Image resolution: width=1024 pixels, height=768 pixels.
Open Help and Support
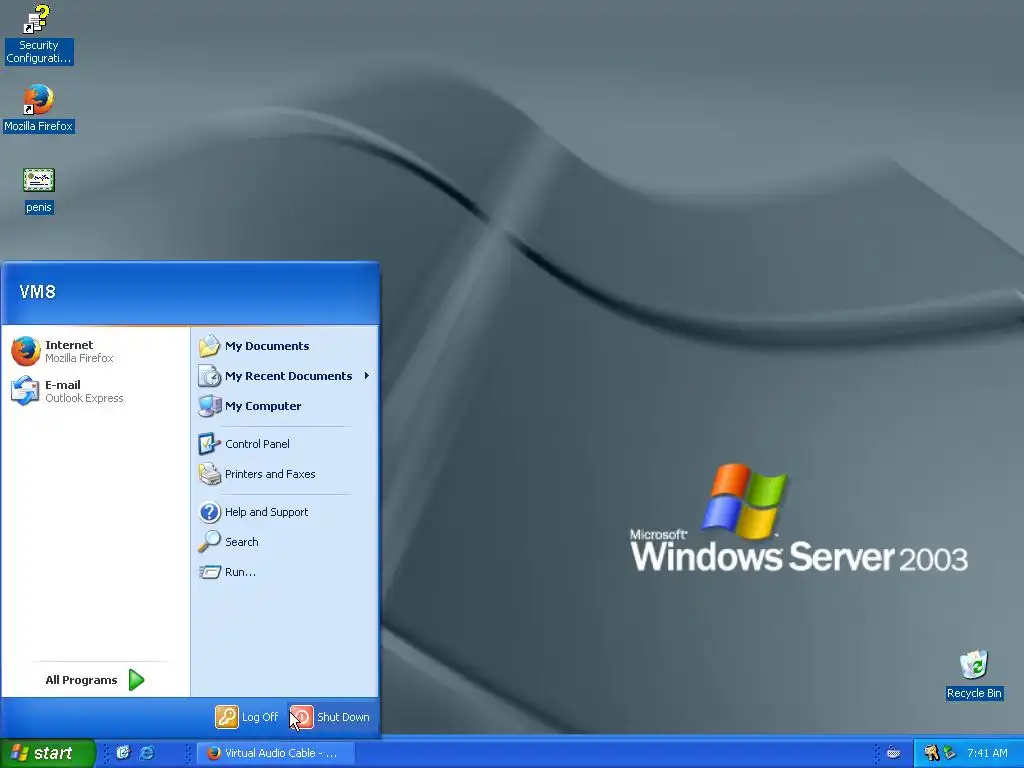[285, 512]
